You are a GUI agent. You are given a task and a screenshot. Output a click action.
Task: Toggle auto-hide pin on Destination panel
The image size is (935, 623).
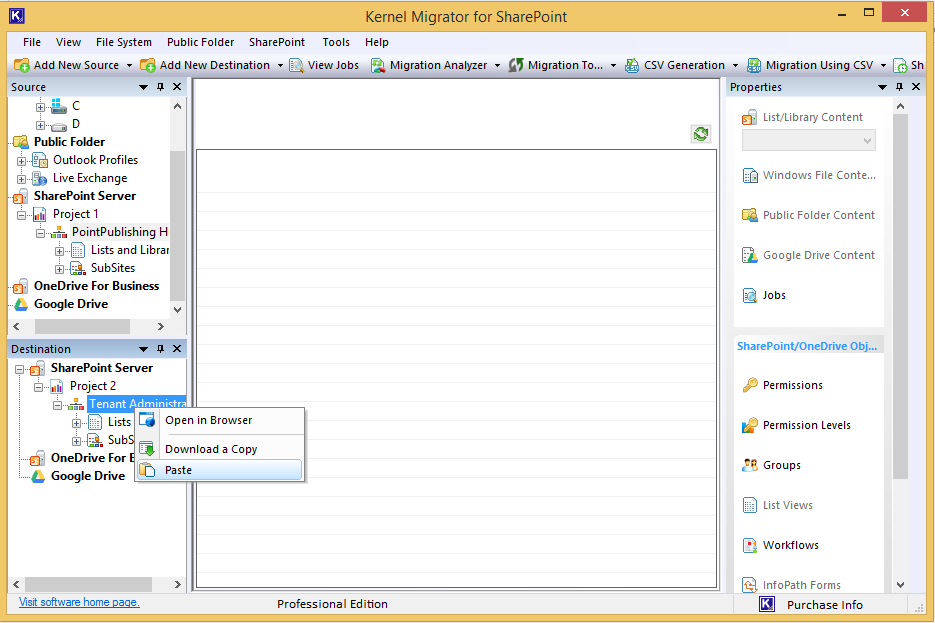point(160,349)
